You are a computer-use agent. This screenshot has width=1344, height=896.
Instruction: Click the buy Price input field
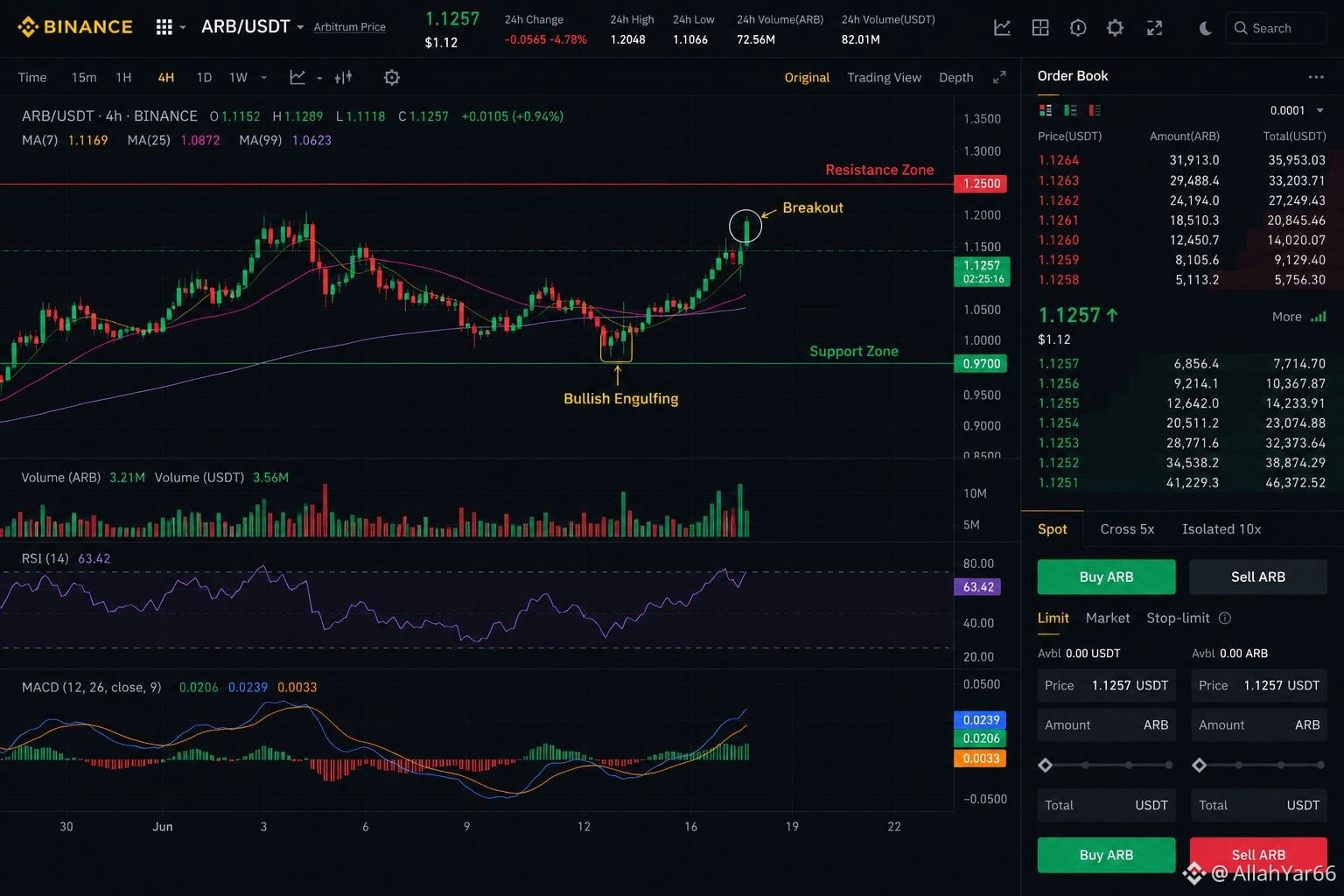[1106, 685]
